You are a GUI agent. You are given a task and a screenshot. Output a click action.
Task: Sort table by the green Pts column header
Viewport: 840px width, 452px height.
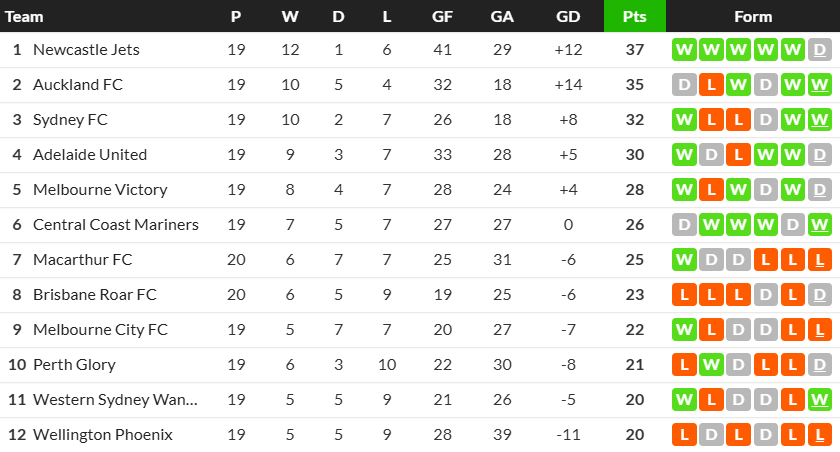tap(635, 17)
